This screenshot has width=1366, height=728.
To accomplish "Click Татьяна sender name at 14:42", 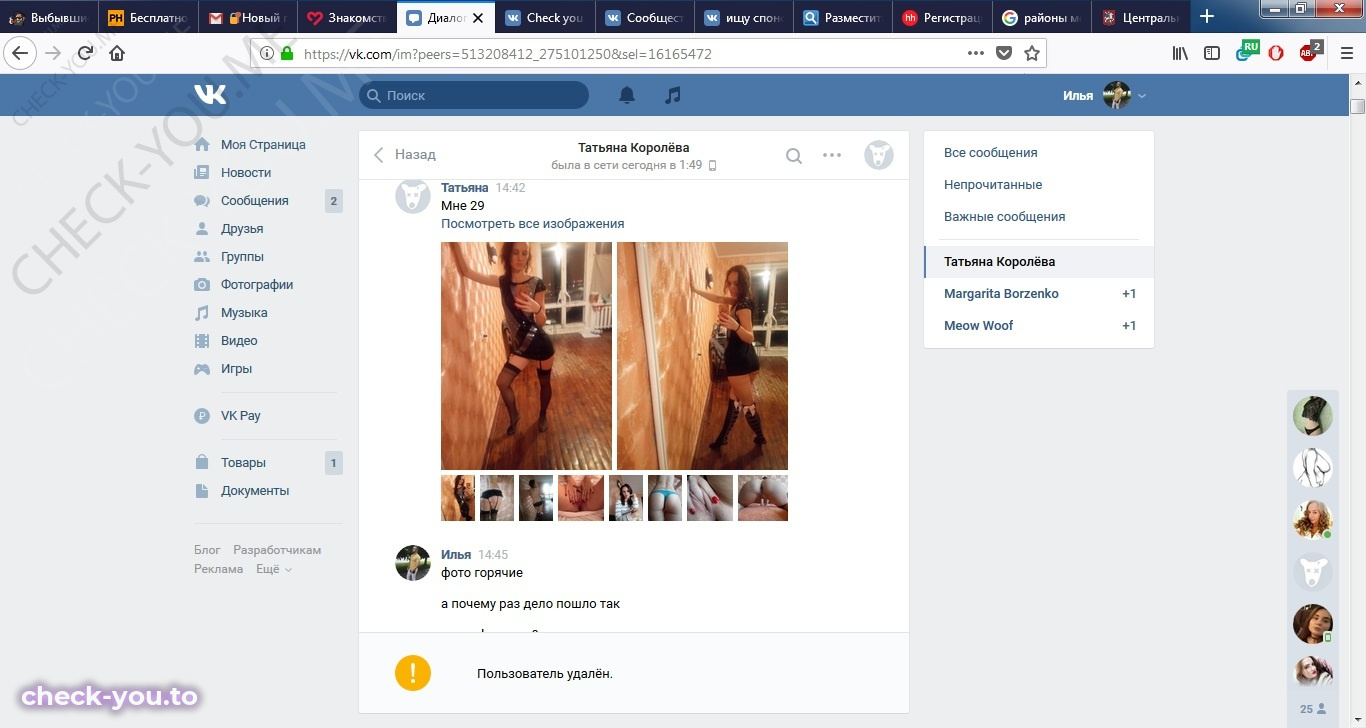I will 465,188.
